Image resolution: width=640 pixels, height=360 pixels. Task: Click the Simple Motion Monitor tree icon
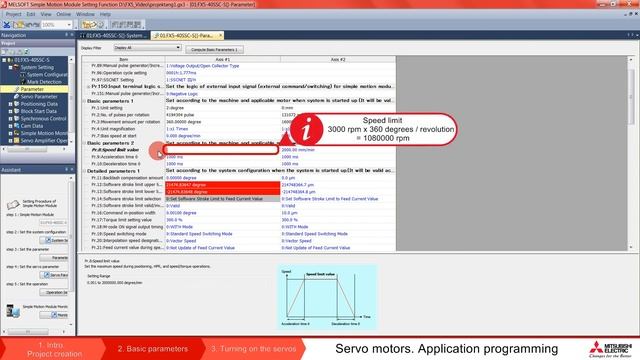(16, 133)
